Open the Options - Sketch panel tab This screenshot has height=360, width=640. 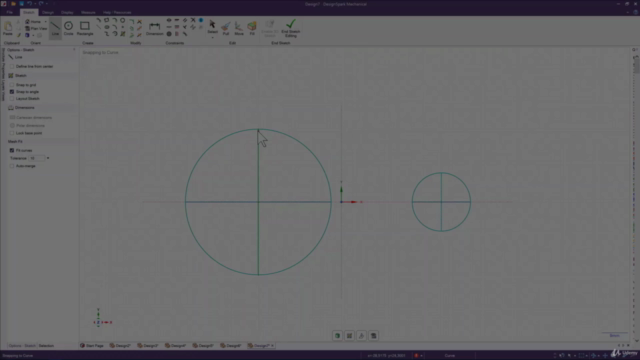coord(22,346)
